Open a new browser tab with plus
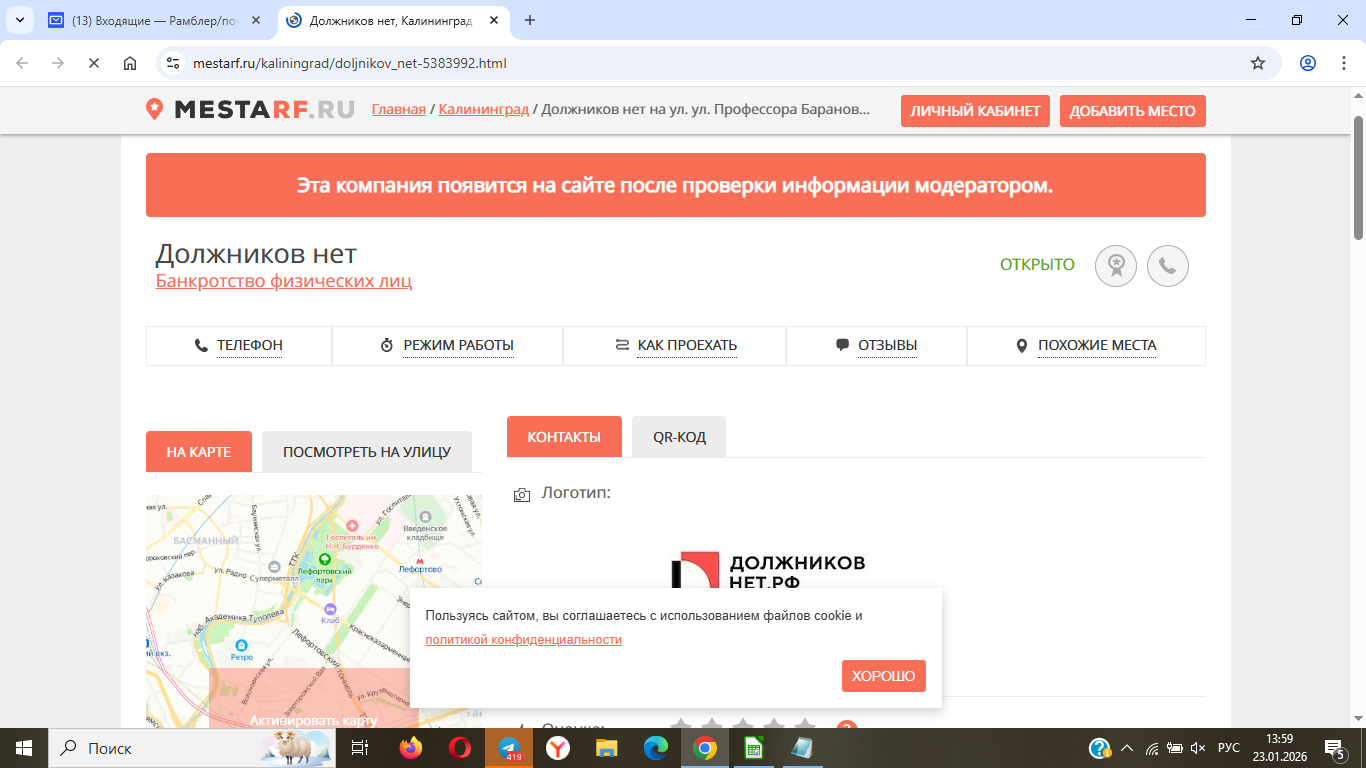This screenshot has width=1366, height=768. (x=530, y=20)
